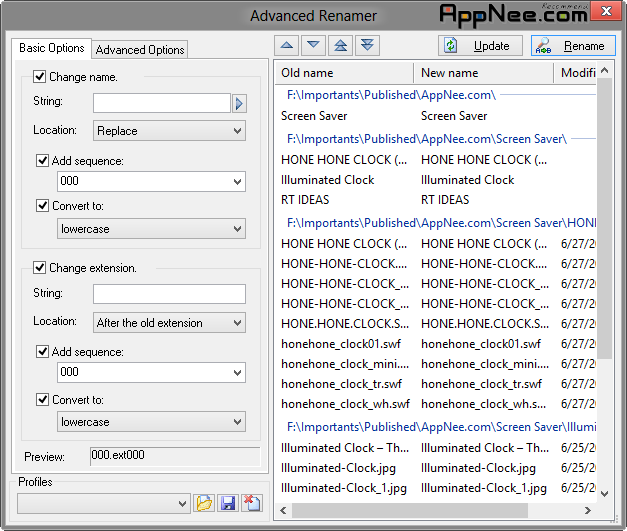Click group header ending in AppNee.com\Screen Saver\
The height and width of the screenshot is (531, 627).
[427, 139]
